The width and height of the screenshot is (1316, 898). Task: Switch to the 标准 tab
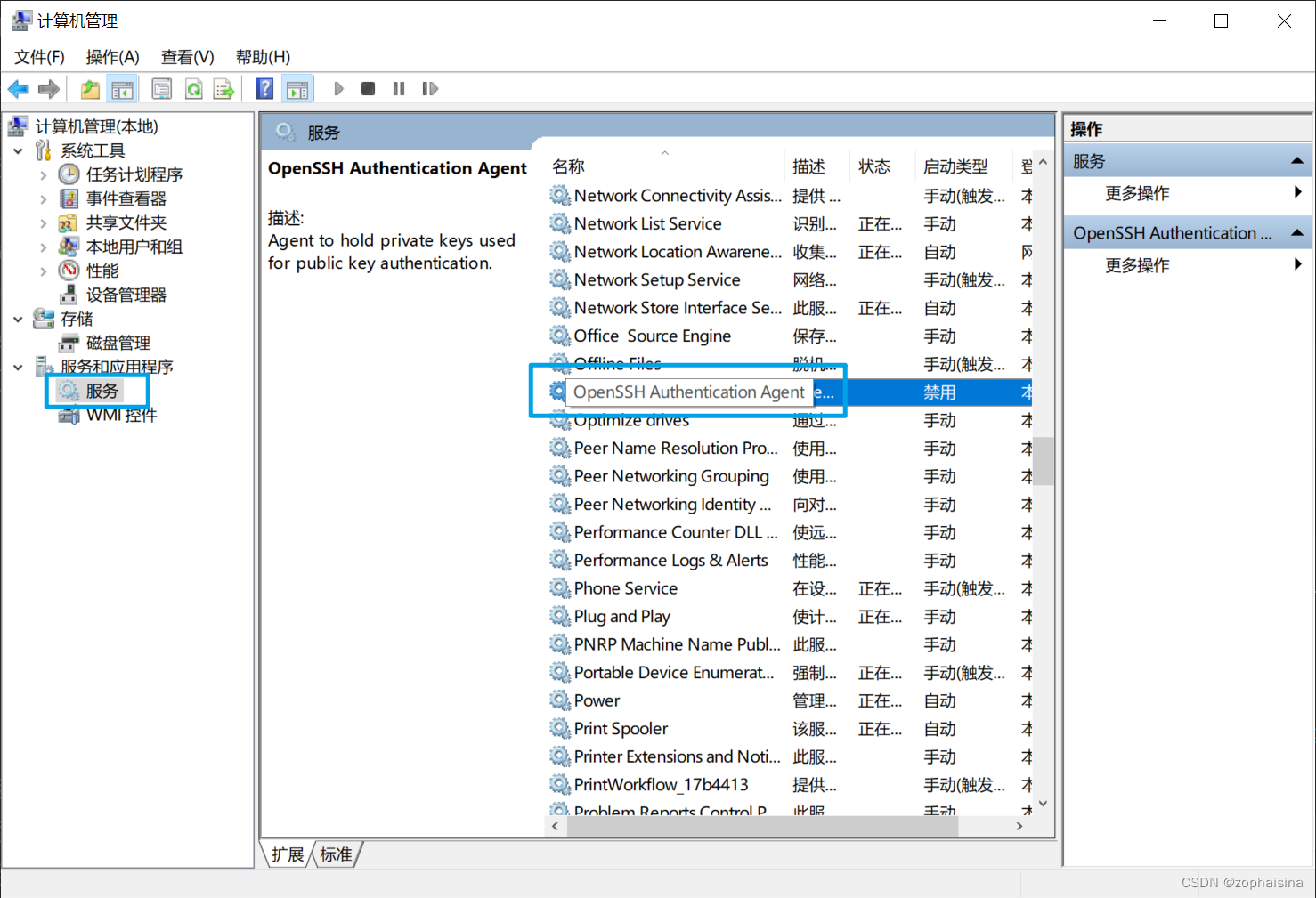(x=336, y=854)
